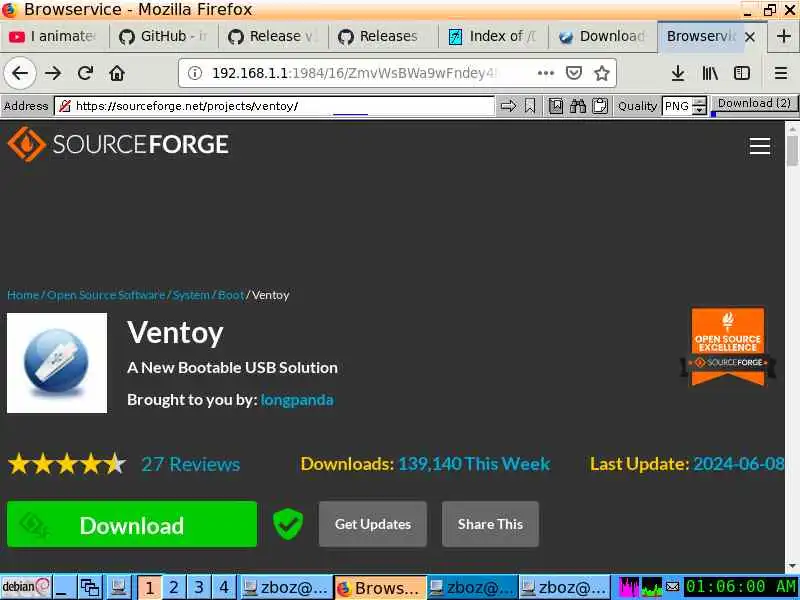Screen dimensions: 800x600
Task: Switch to the Releases tab
Action: pos(383,36)
